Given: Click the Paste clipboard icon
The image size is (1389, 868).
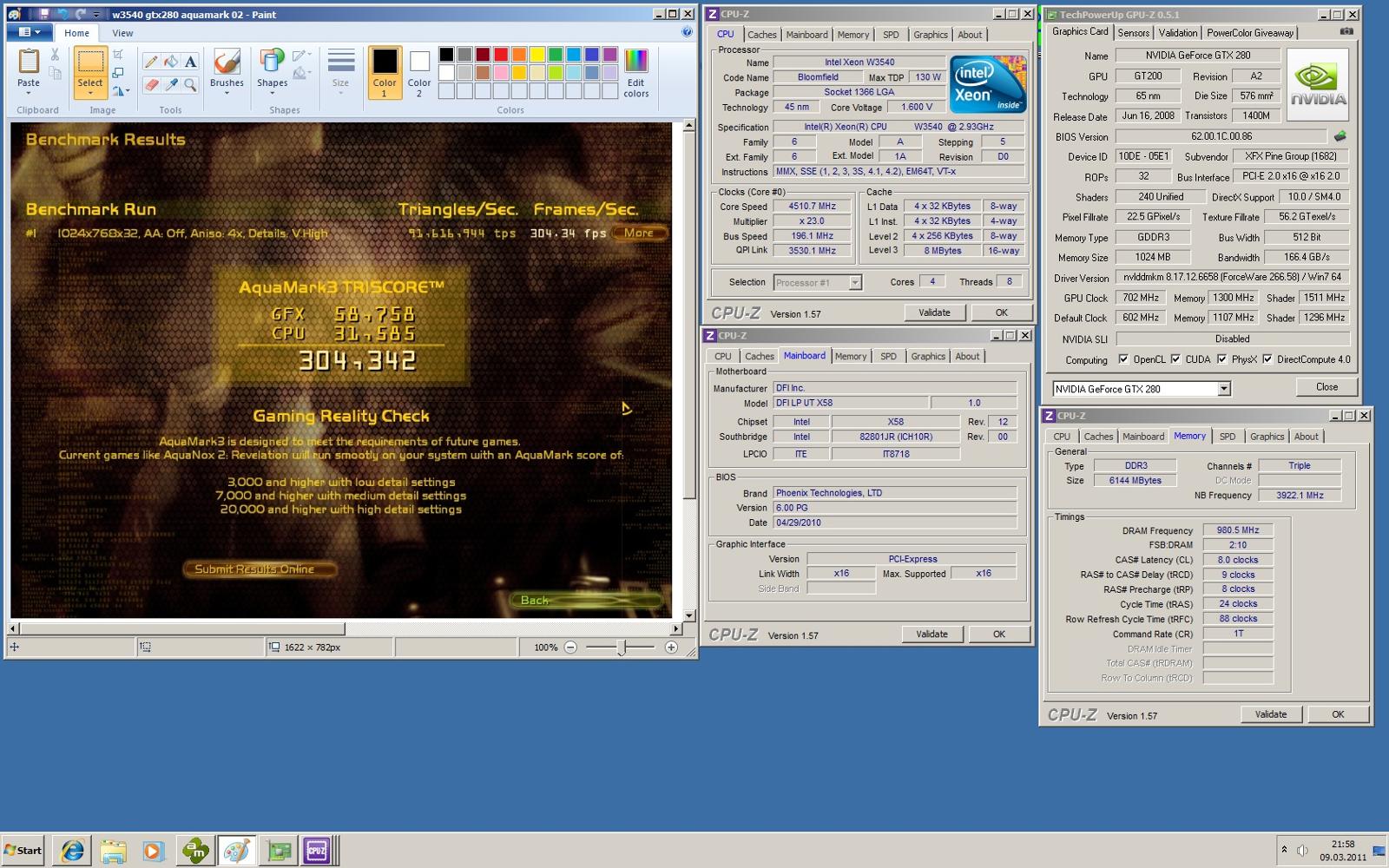Looking at the screenshot, I should [x=29, y=62].
